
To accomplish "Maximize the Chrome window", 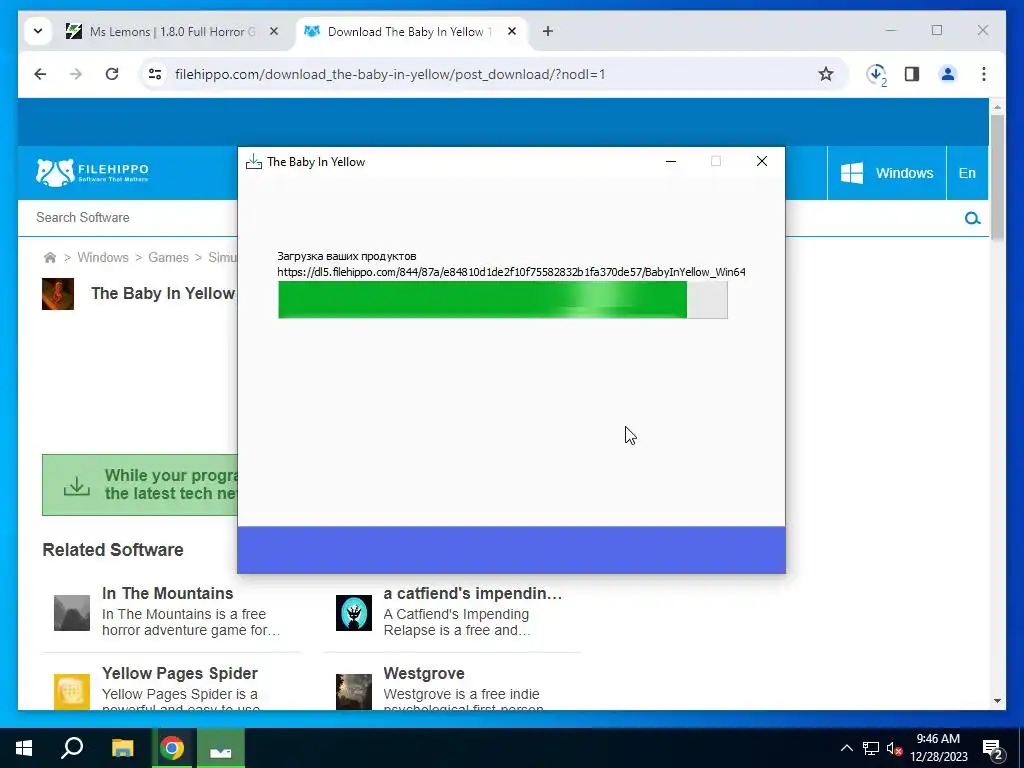I will tap(936, 30).
